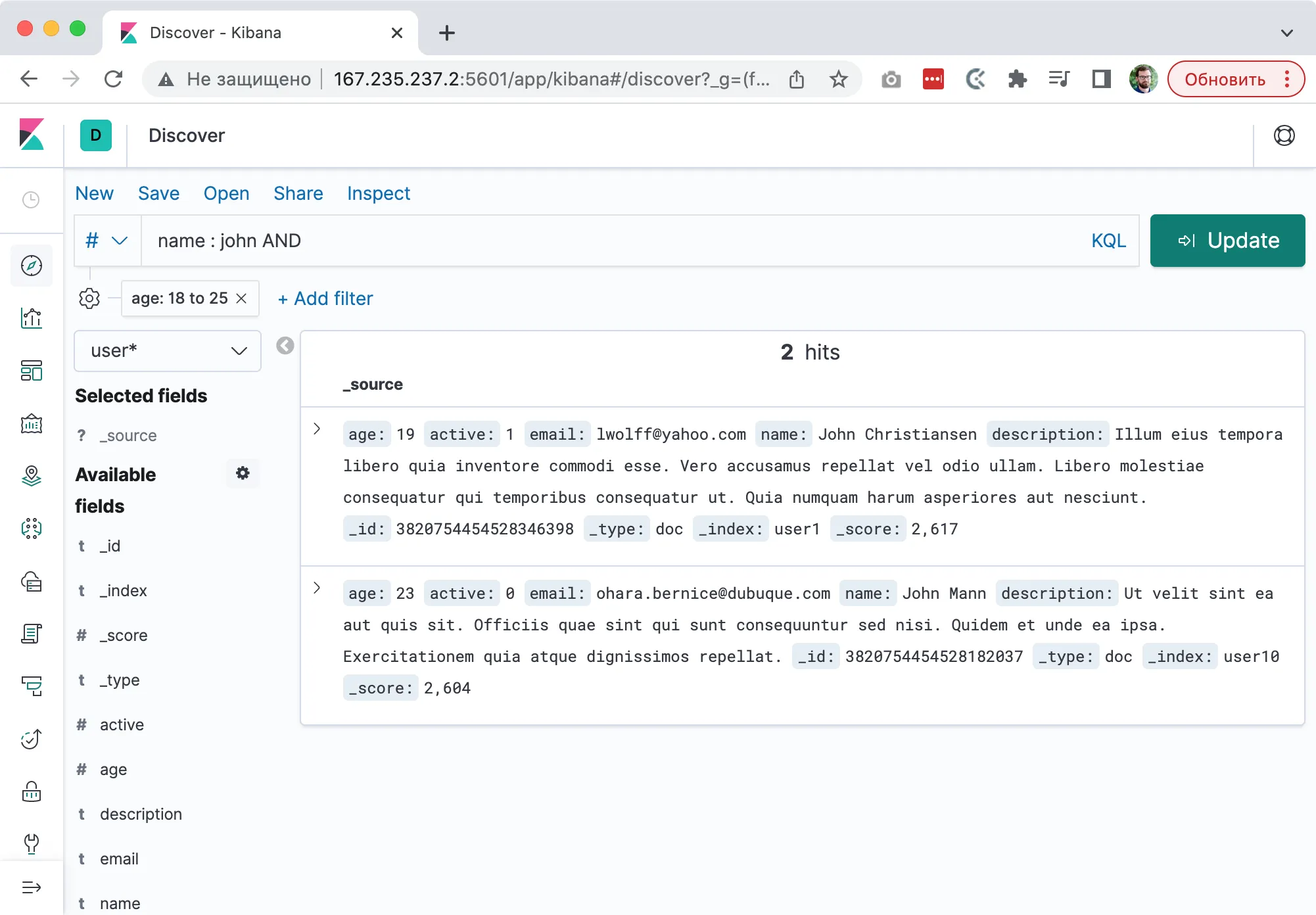Click the Inspect menu option

[378, 193]
